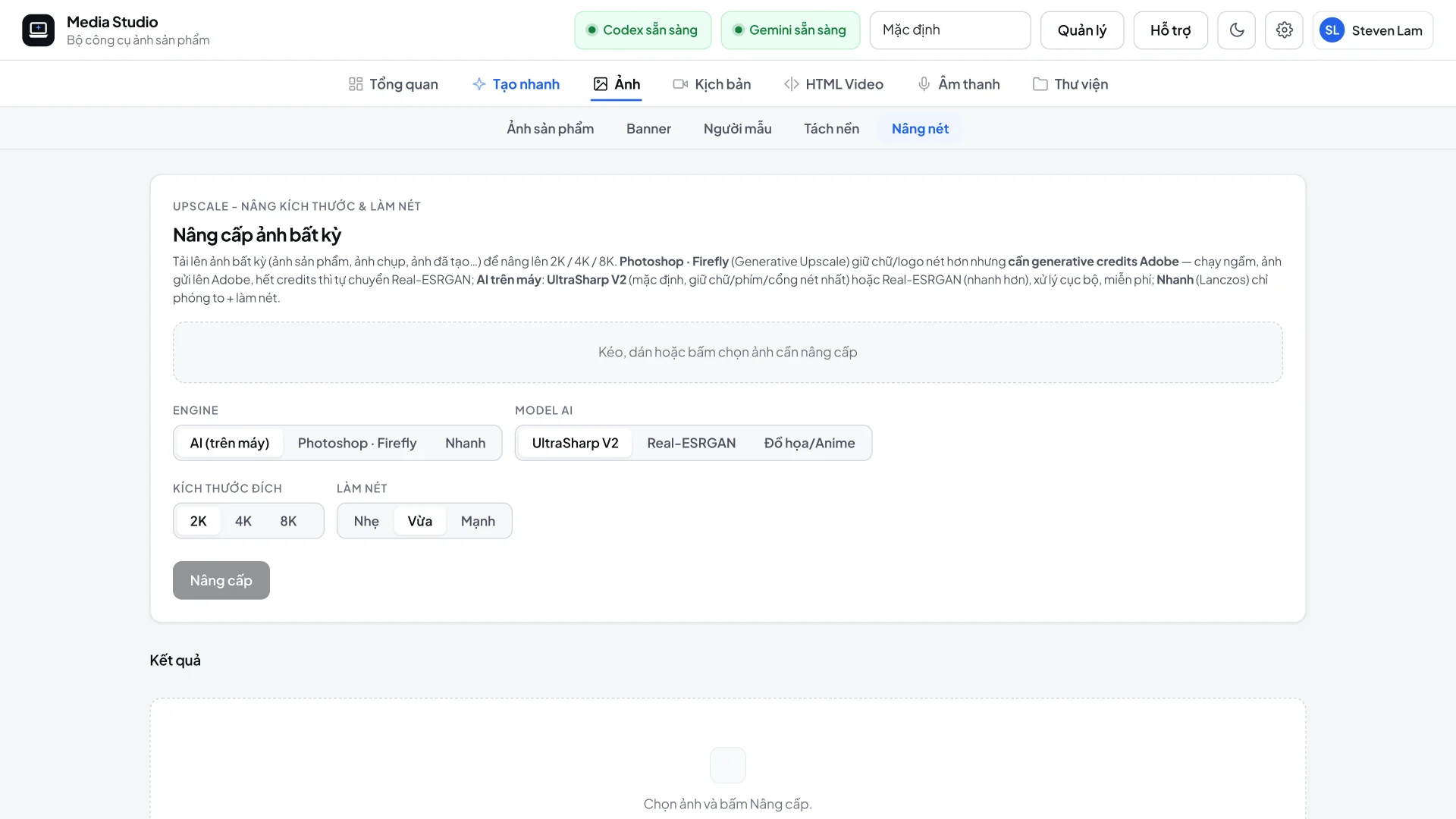1456x819 pixels.
Task: Set sharpening to Nhẹ
Action: [x=366, y=521]
